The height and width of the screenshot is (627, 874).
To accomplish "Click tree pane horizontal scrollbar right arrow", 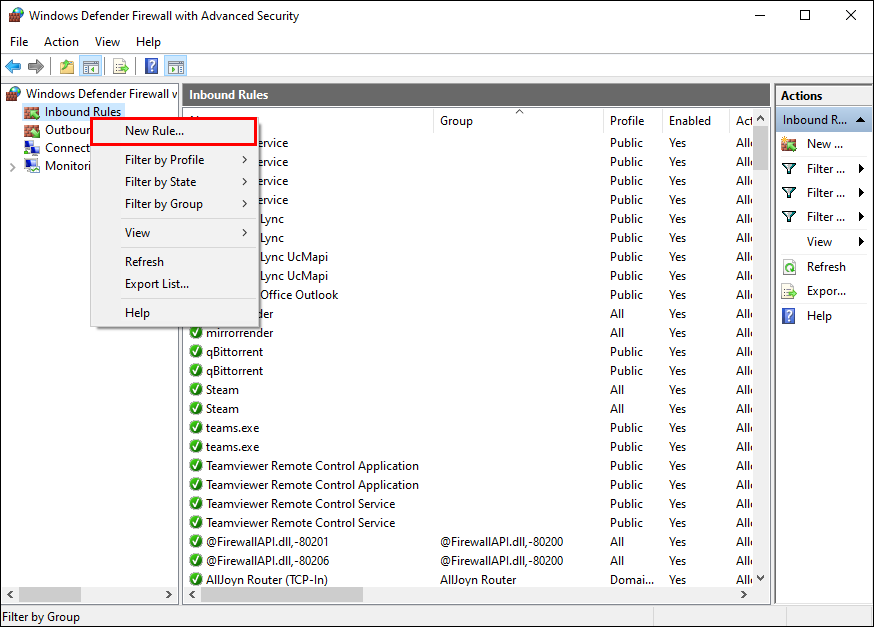I will click(x=169, y=595).
